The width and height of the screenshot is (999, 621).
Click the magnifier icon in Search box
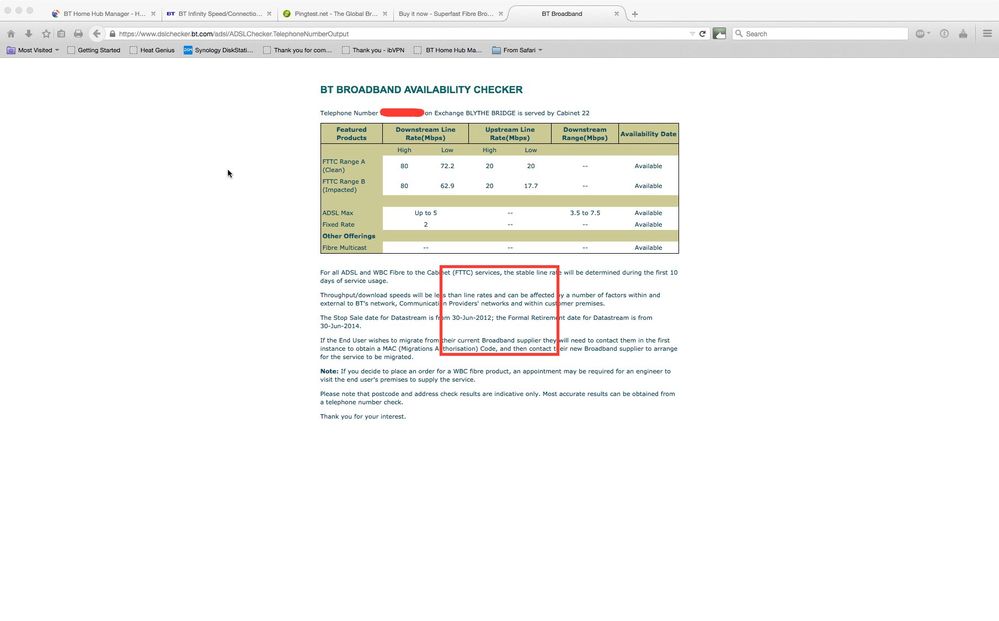pos(739,34)
